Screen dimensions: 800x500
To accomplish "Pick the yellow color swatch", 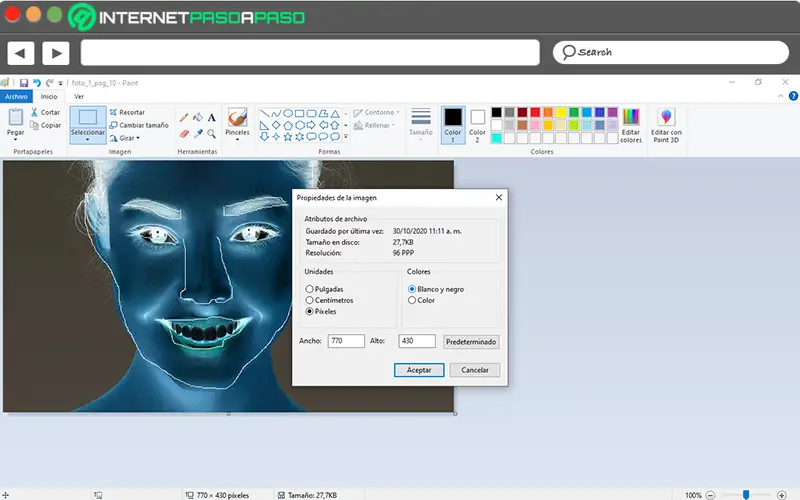I will 561,112.
